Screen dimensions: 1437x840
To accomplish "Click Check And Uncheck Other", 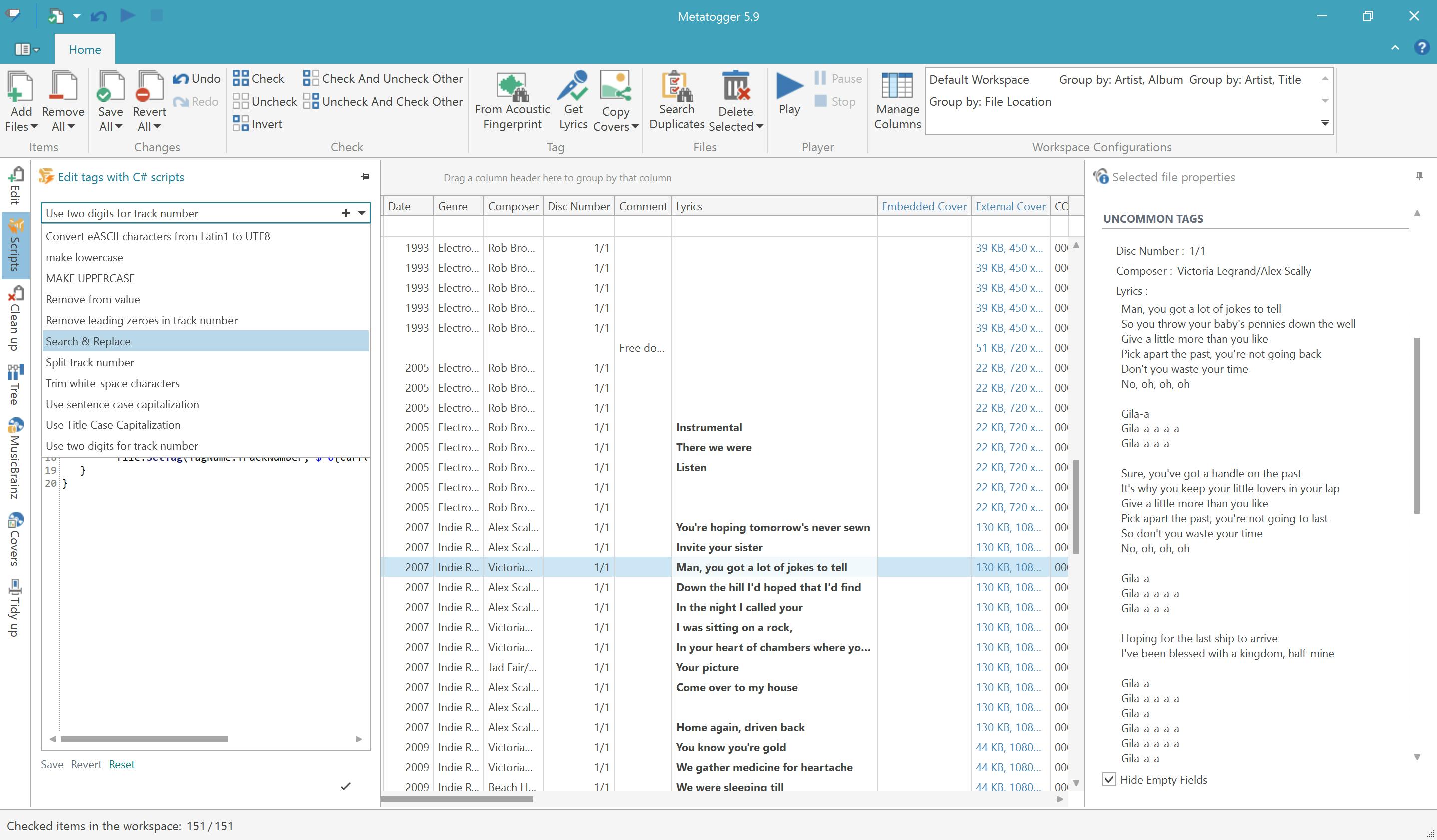I will (x=383, y=78).
